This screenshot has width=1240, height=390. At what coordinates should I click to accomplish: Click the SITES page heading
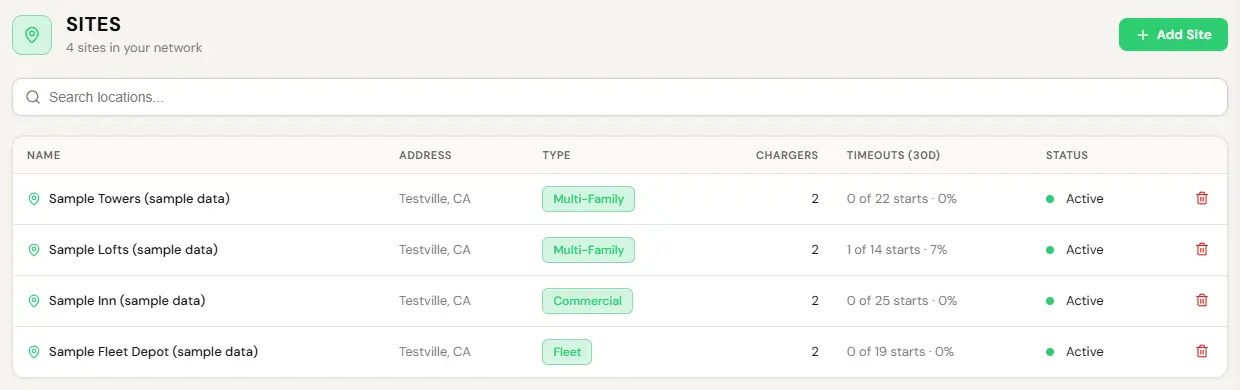94,24
